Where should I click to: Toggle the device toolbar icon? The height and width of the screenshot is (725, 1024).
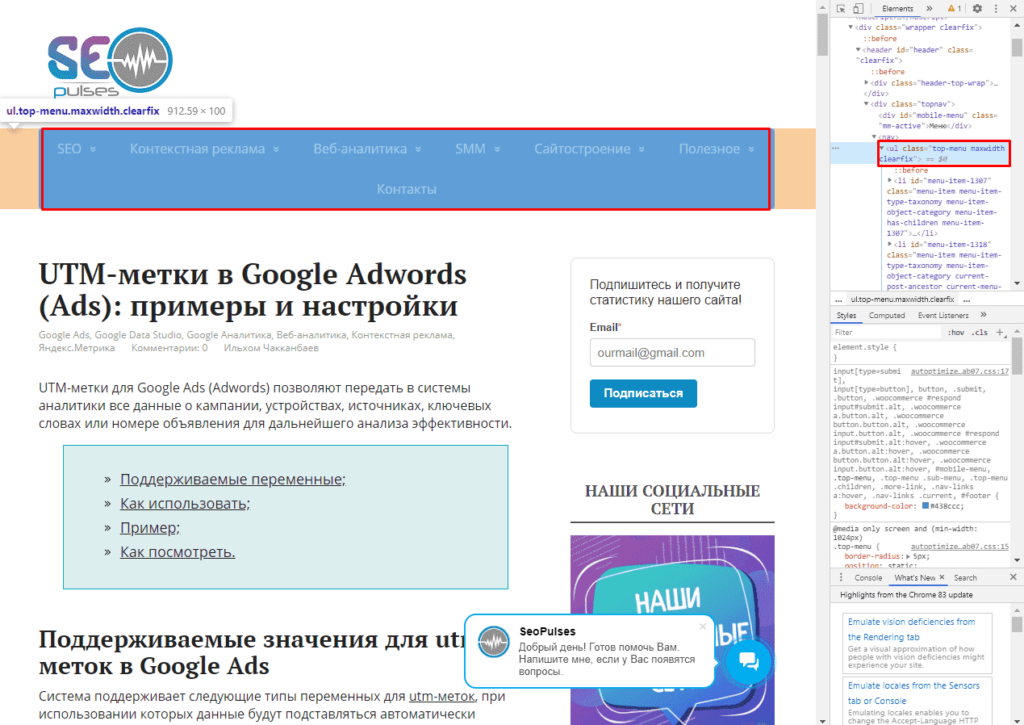coord(858,8)
